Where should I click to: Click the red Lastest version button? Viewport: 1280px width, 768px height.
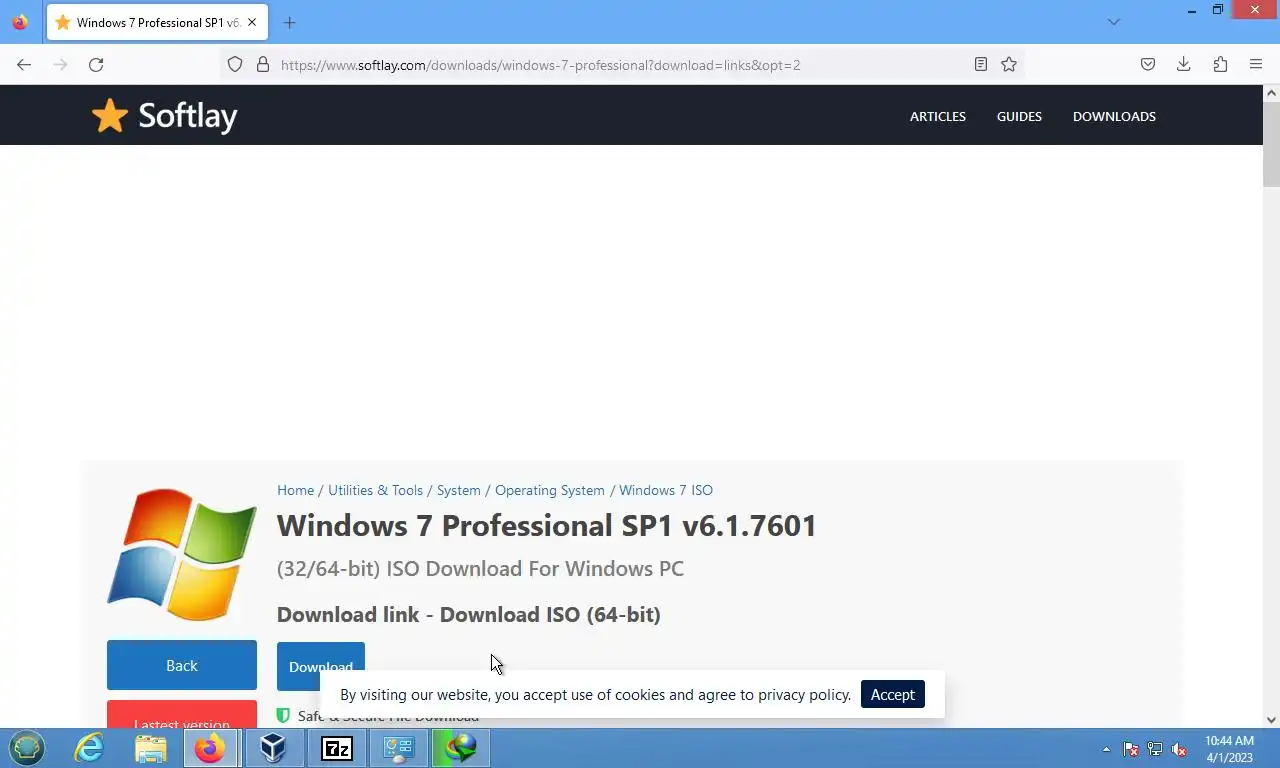182,715
